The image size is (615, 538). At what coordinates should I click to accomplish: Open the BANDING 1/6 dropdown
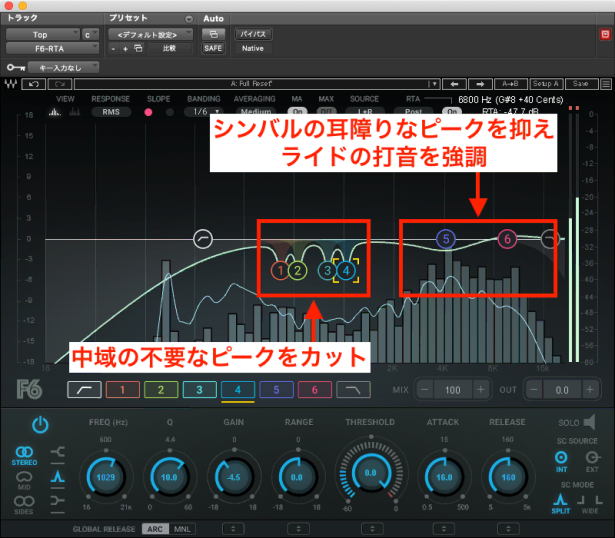pyautogui.click(x=204, y=112)
